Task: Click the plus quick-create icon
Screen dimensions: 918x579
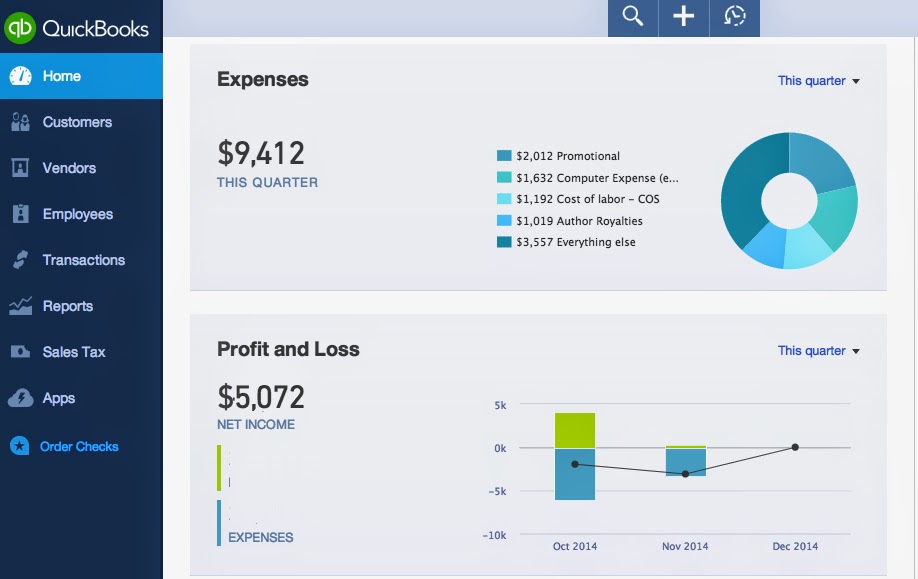Action: 683,17
